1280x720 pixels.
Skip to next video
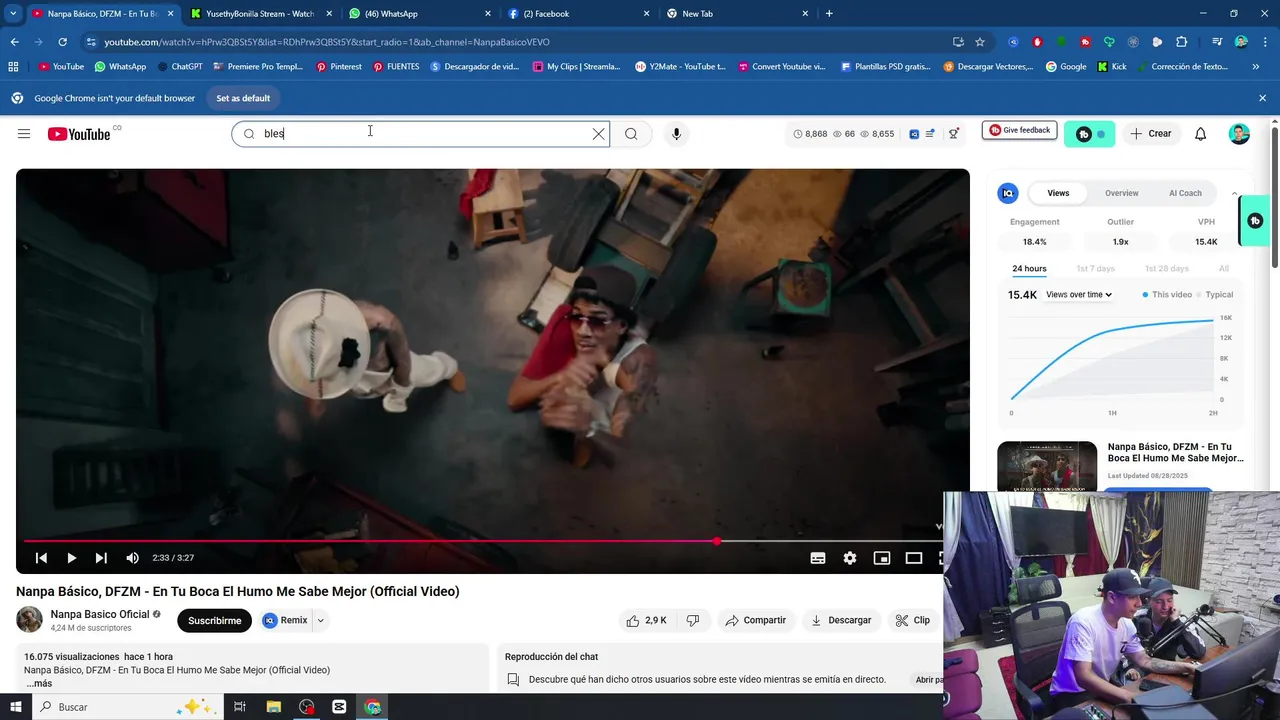point(101,558)
